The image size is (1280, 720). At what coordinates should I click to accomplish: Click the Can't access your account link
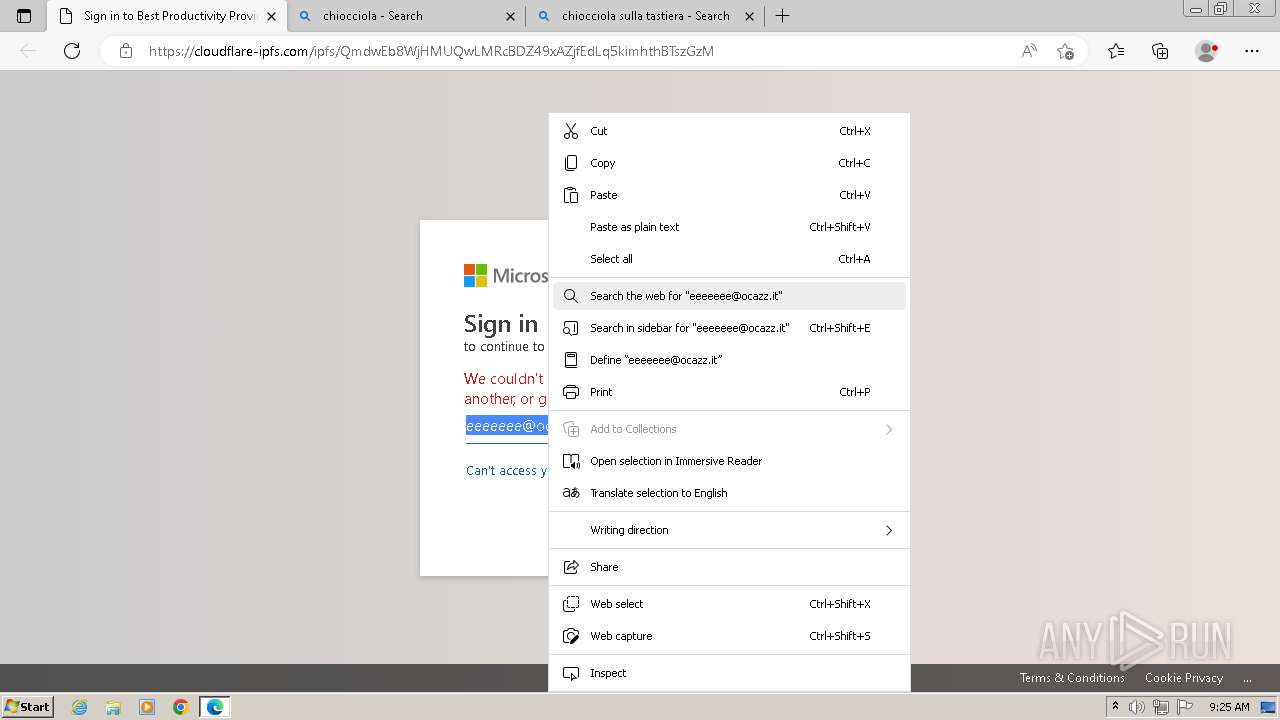click(x=507, y=471)
